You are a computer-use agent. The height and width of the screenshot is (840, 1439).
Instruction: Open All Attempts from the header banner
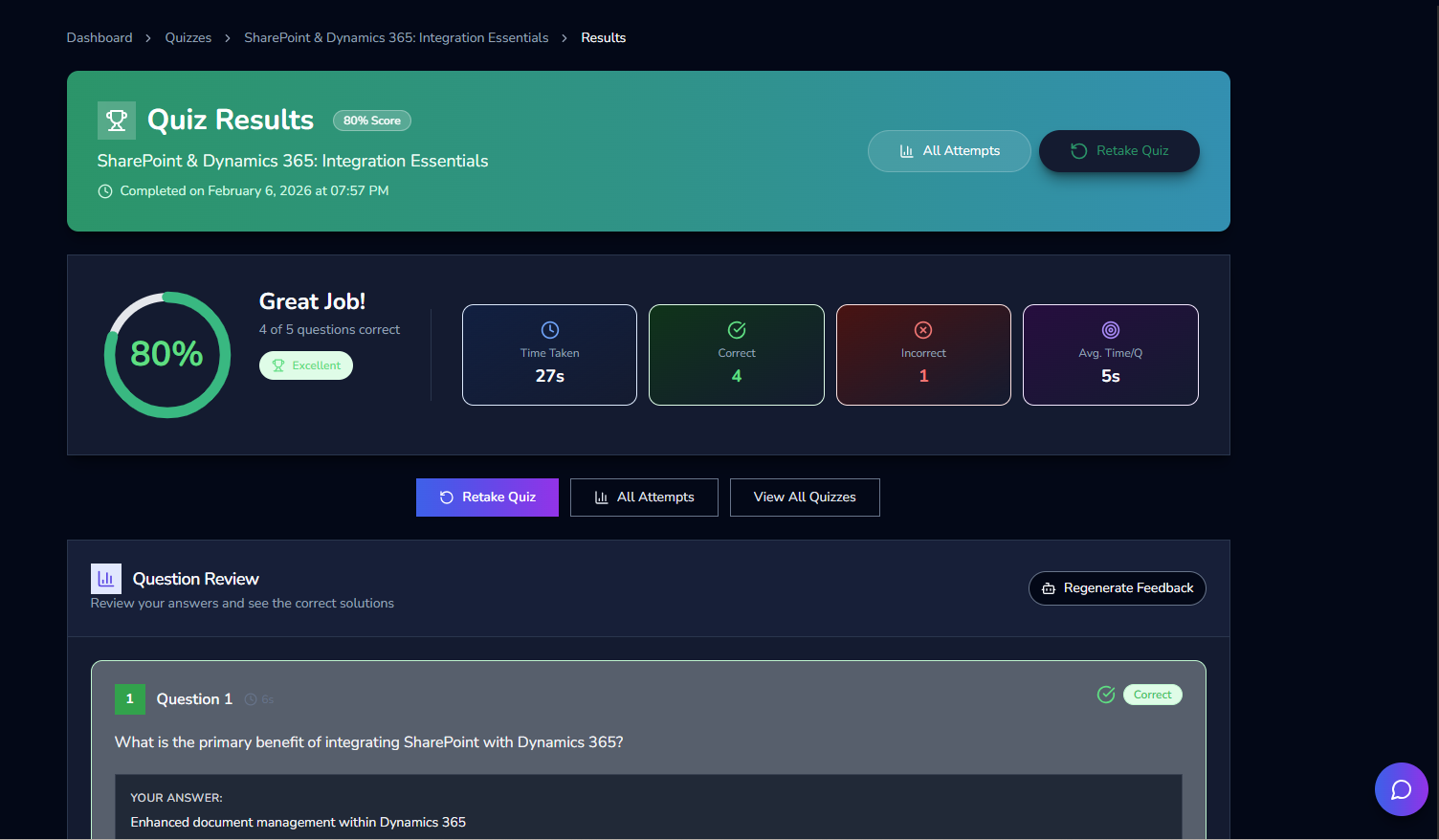[x=949, y=151]
